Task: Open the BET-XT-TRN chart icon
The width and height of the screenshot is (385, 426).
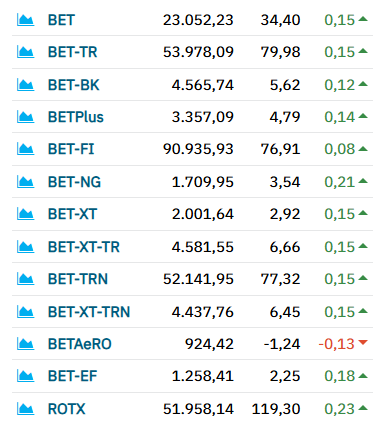Action: coord(25,312)
